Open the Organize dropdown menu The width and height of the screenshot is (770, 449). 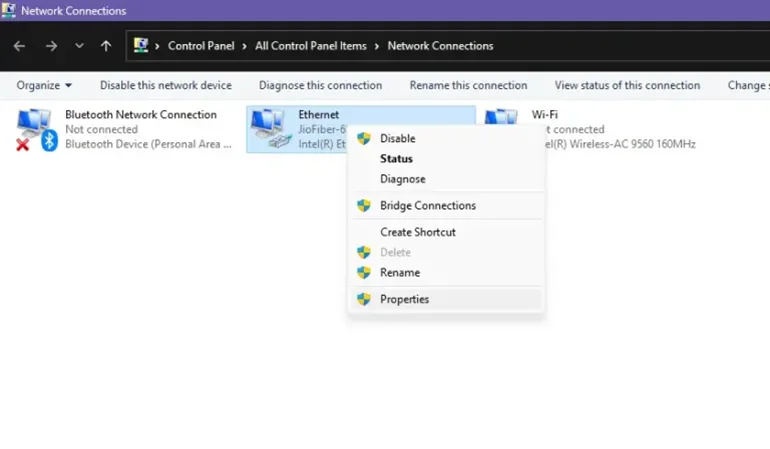44,85
